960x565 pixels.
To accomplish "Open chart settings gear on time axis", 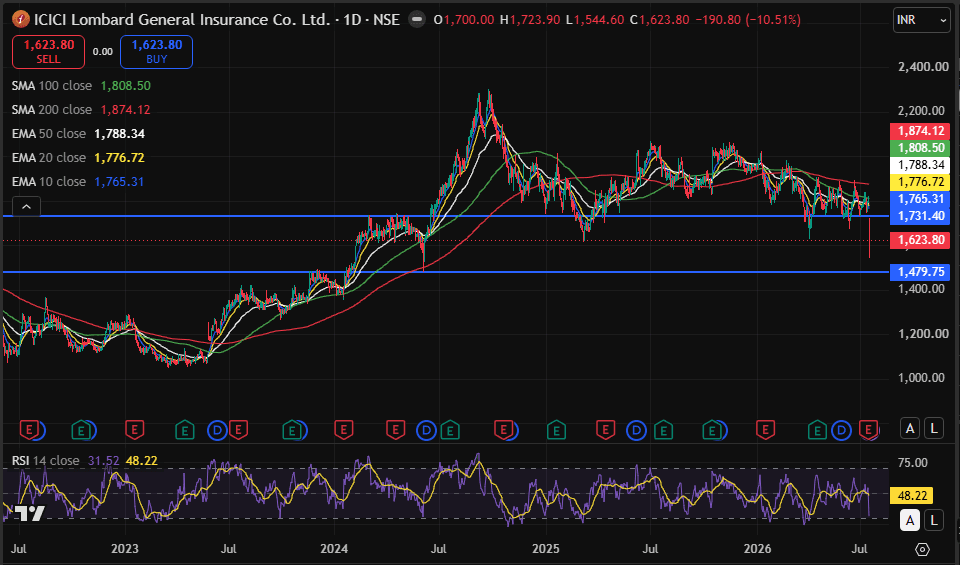I will point(922,549).
